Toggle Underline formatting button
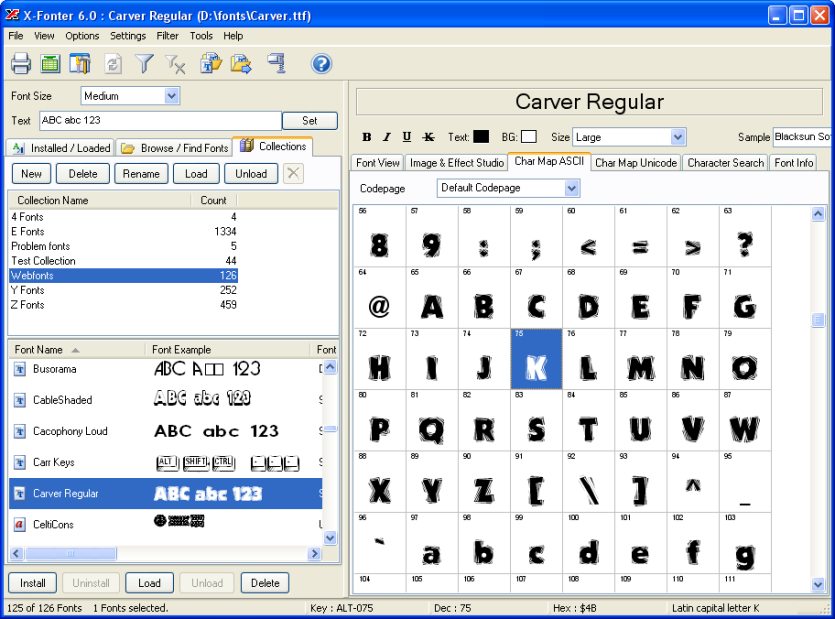This screenshot has width=835, height=619. click(x=407, y=137)
